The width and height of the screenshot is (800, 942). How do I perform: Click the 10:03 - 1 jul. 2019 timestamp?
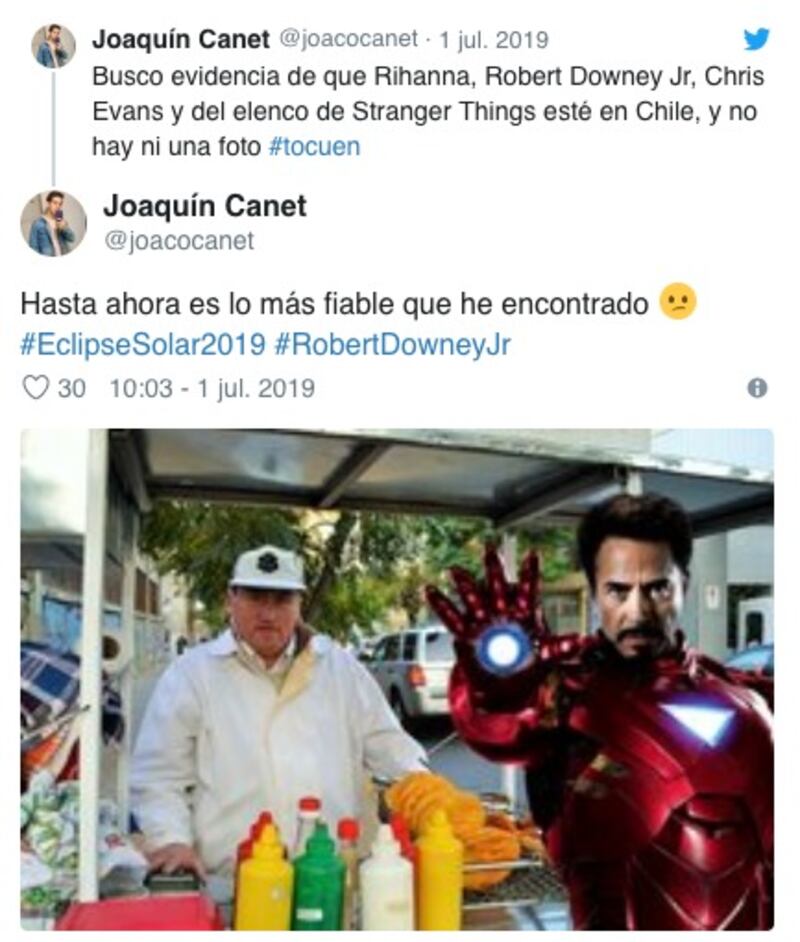[x=212, y=389]
